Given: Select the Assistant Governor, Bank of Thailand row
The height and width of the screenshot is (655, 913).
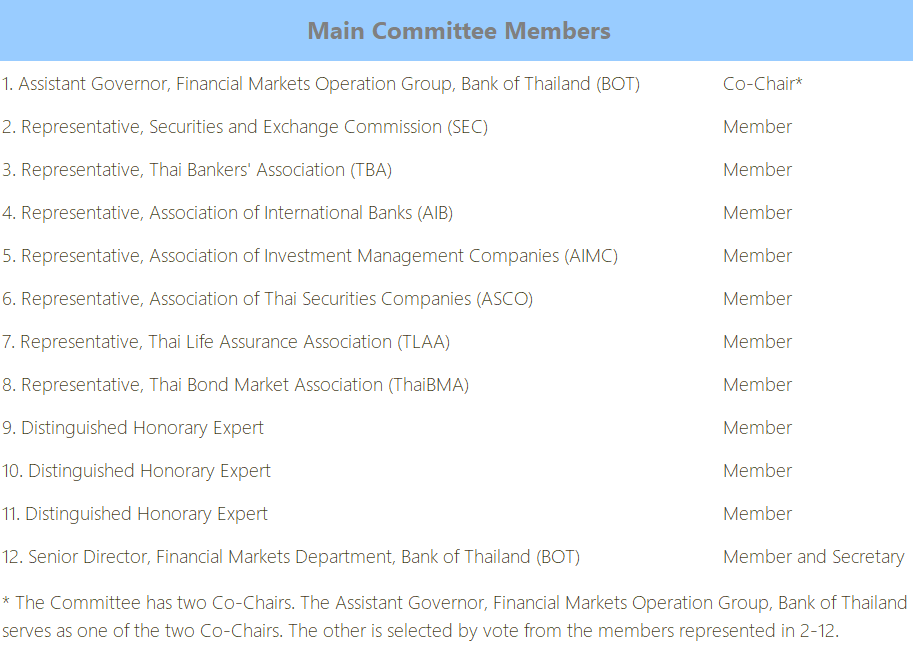Looking at the screenshot, I should [321, 84].
